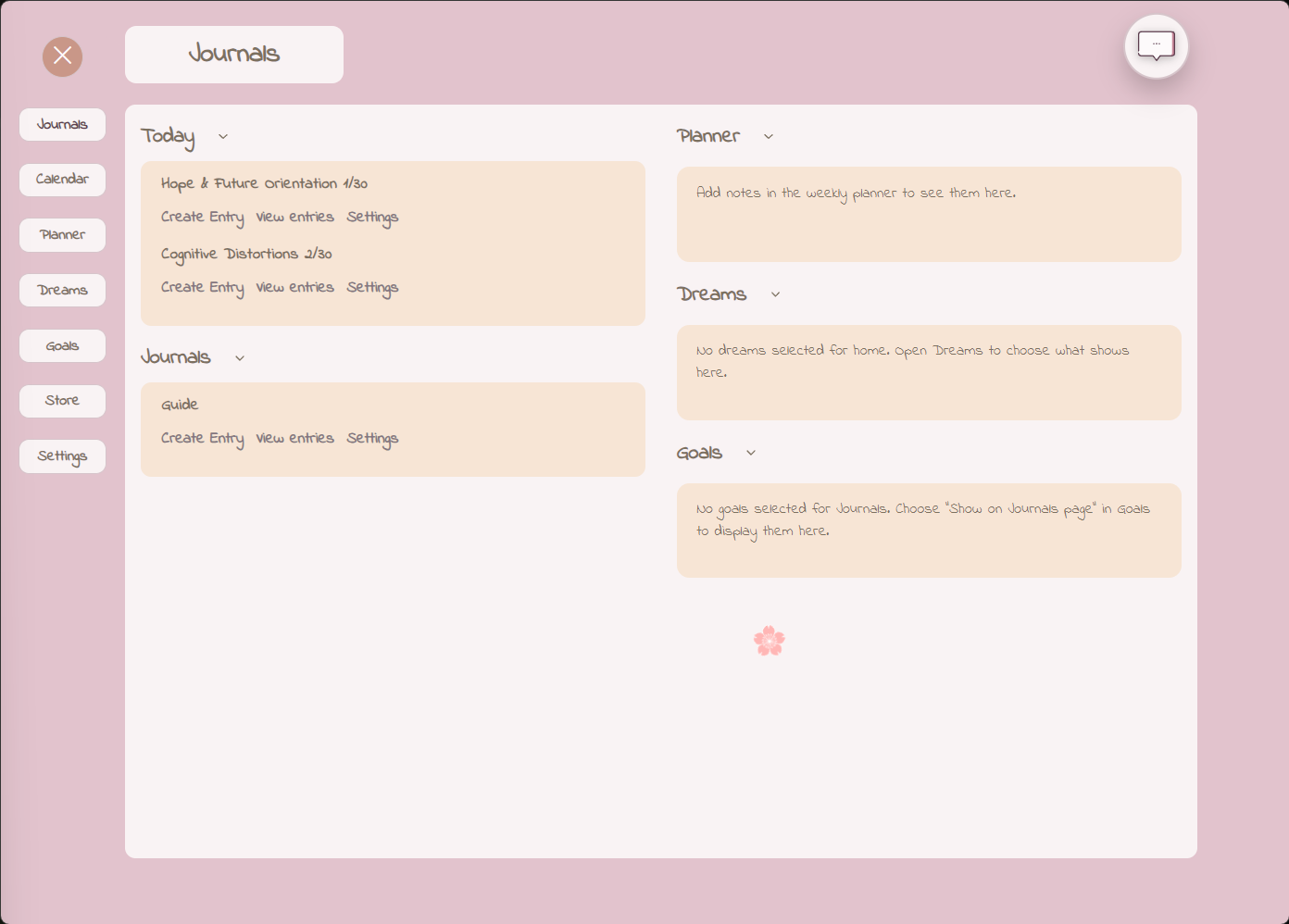The width and height of the screenshot is (1289, 924).
Task: Collapse the Today section
Action: pos(222,136)
